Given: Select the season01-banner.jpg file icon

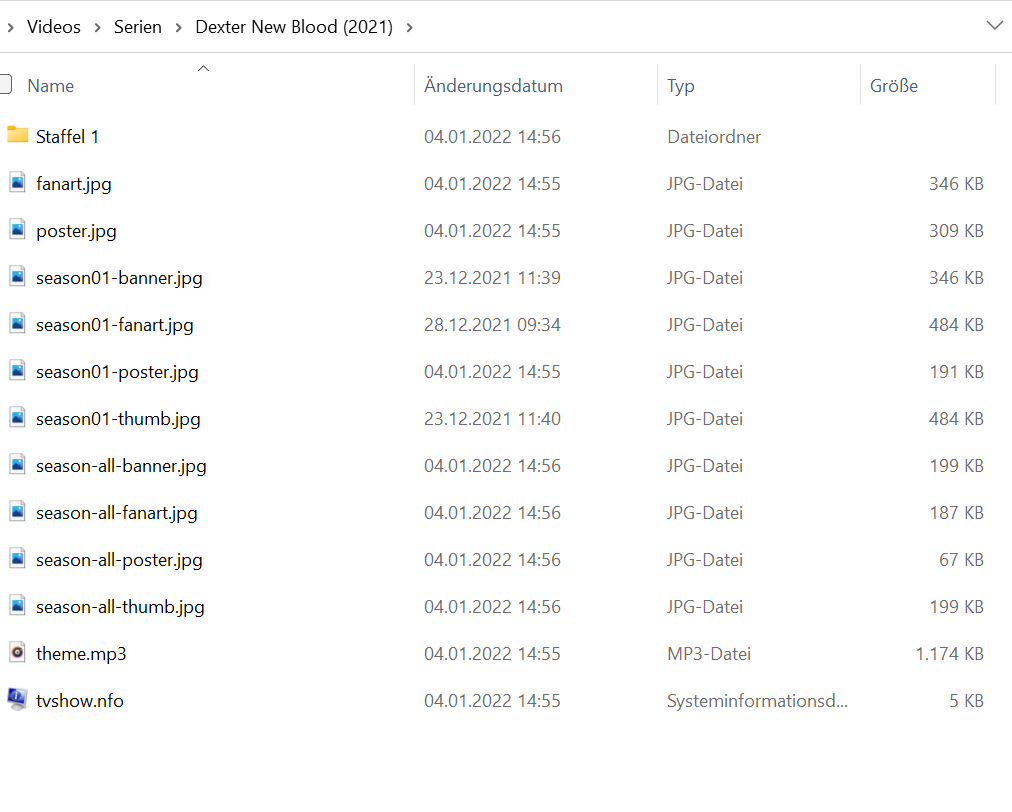Looking at the screenshot, I should pyautogui.click(x=17, y=277).
